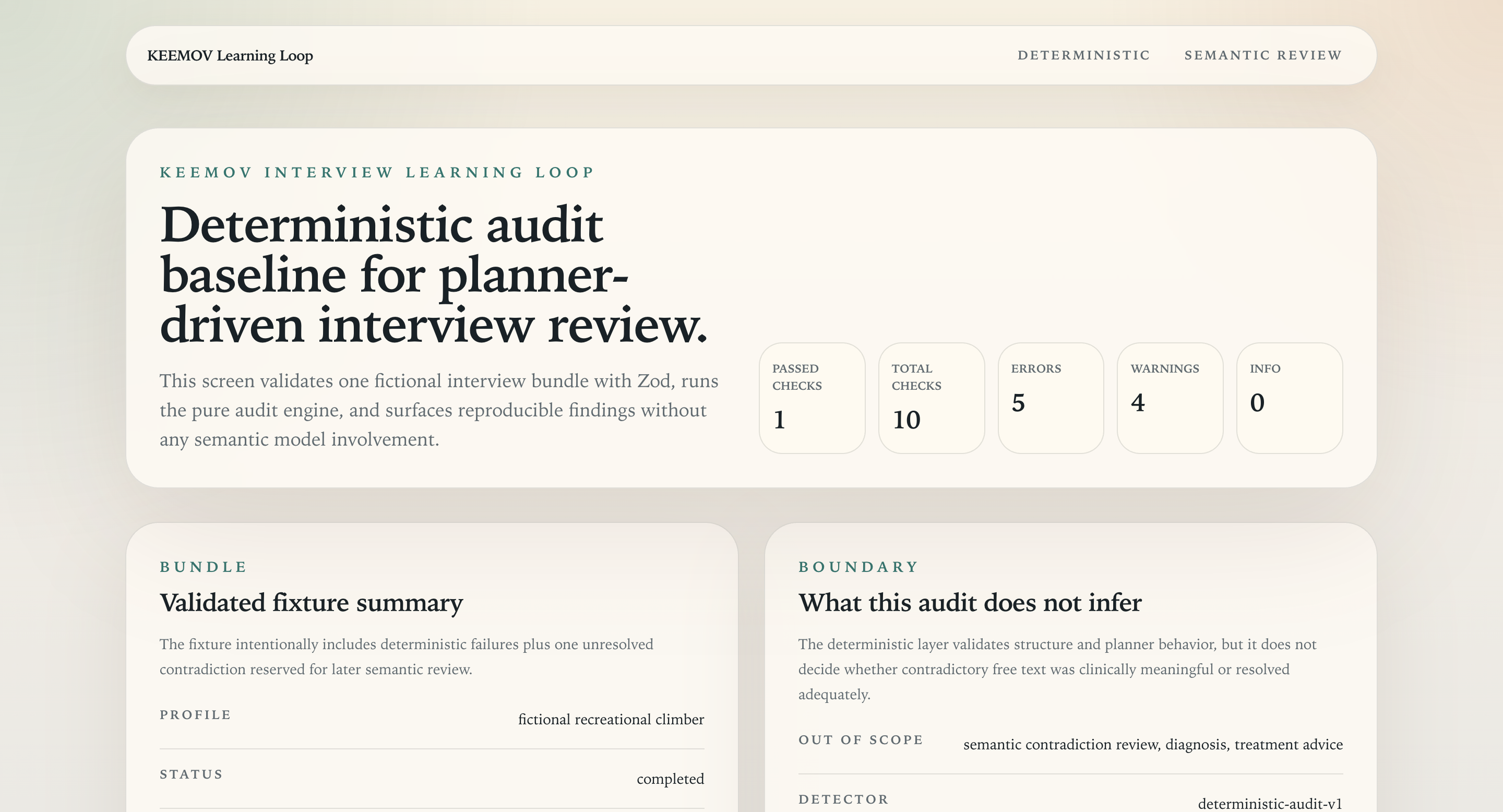Click the Bundle section label

(204, 567)
